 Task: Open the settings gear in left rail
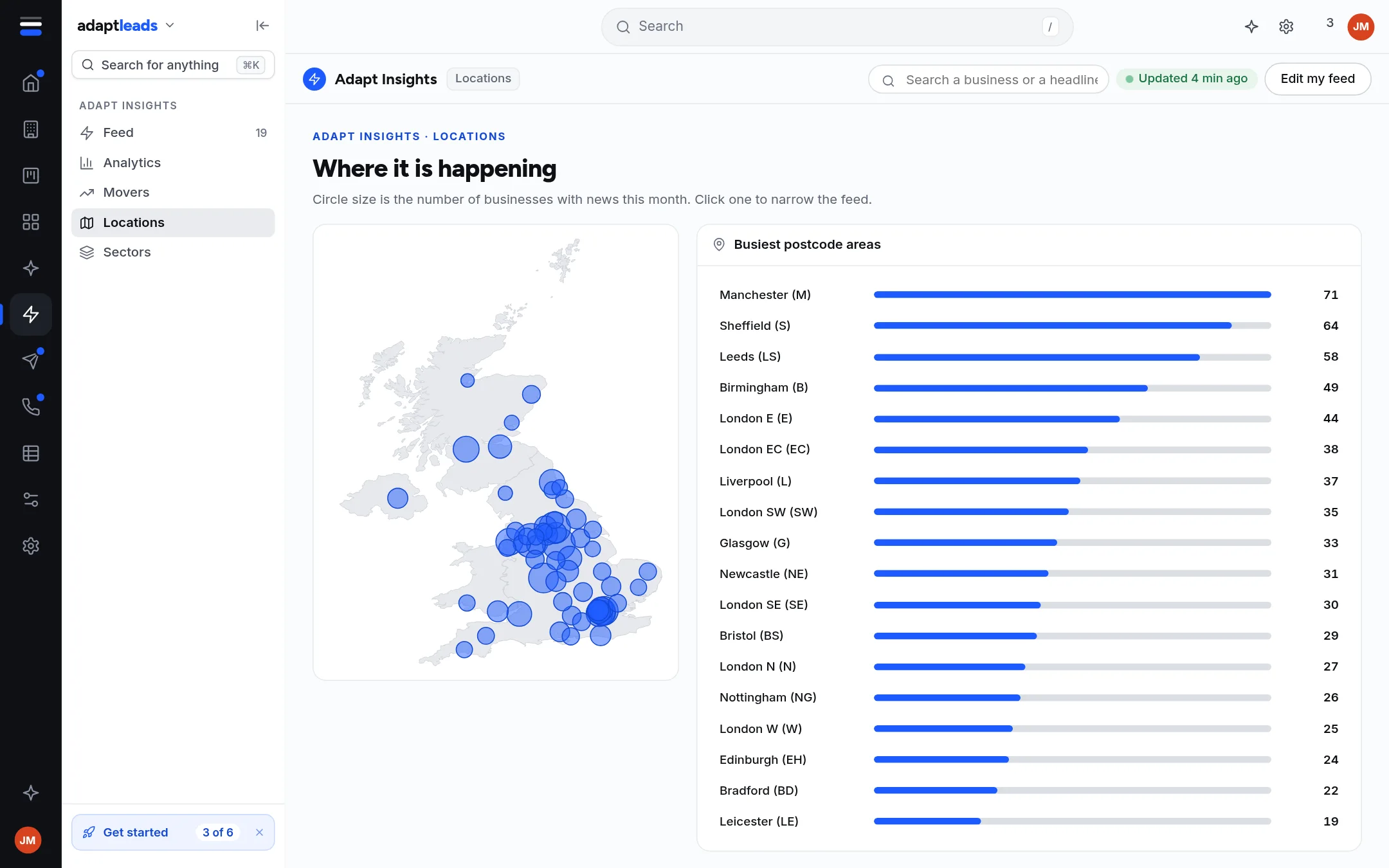31,546
